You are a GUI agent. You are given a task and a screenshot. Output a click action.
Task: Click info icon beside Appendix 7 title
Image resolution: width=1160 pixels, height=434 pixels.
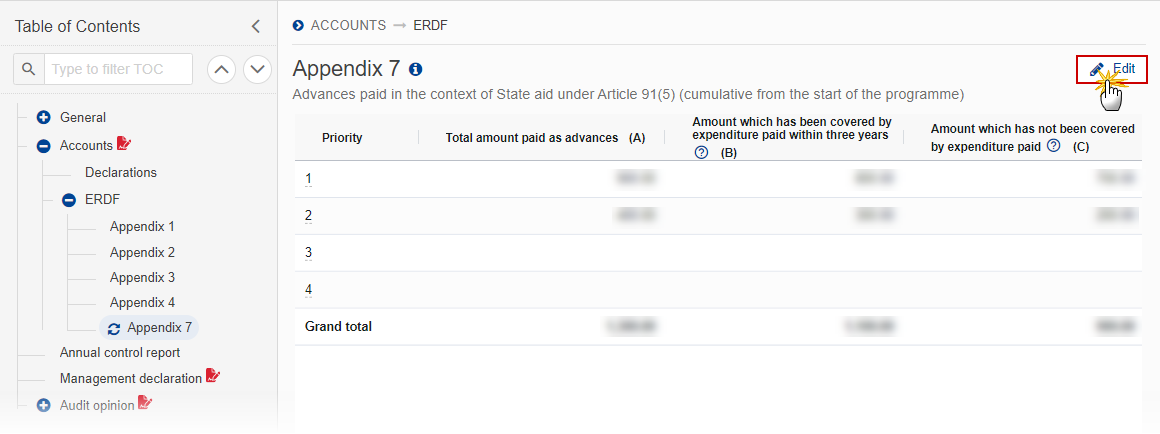pos(415,69)
